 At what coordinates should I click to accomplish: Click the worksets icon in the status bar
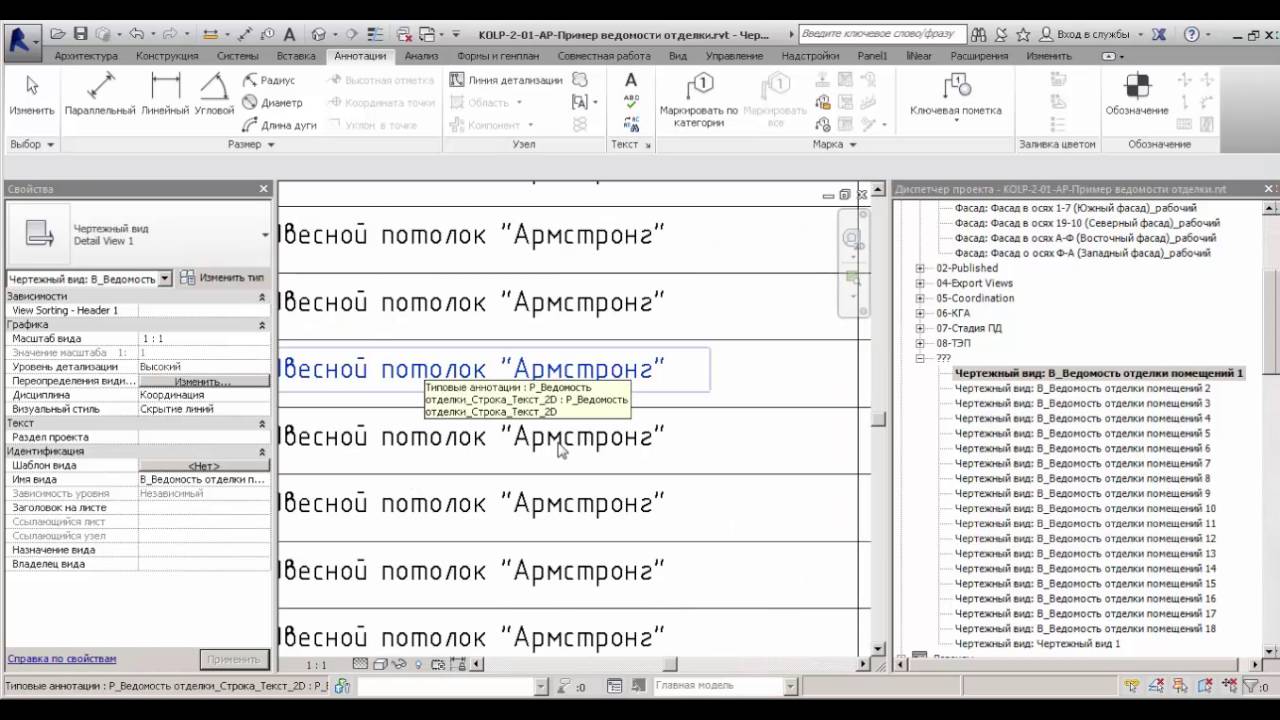pos(342,686)
